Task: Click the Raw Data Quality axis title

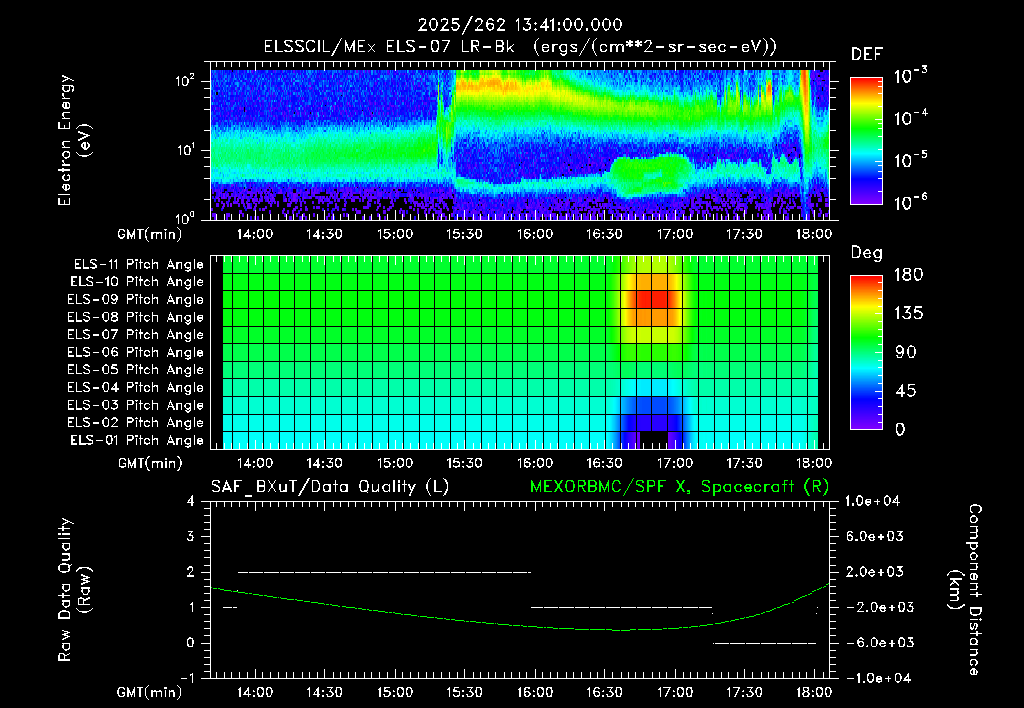Action: [74, 589]
